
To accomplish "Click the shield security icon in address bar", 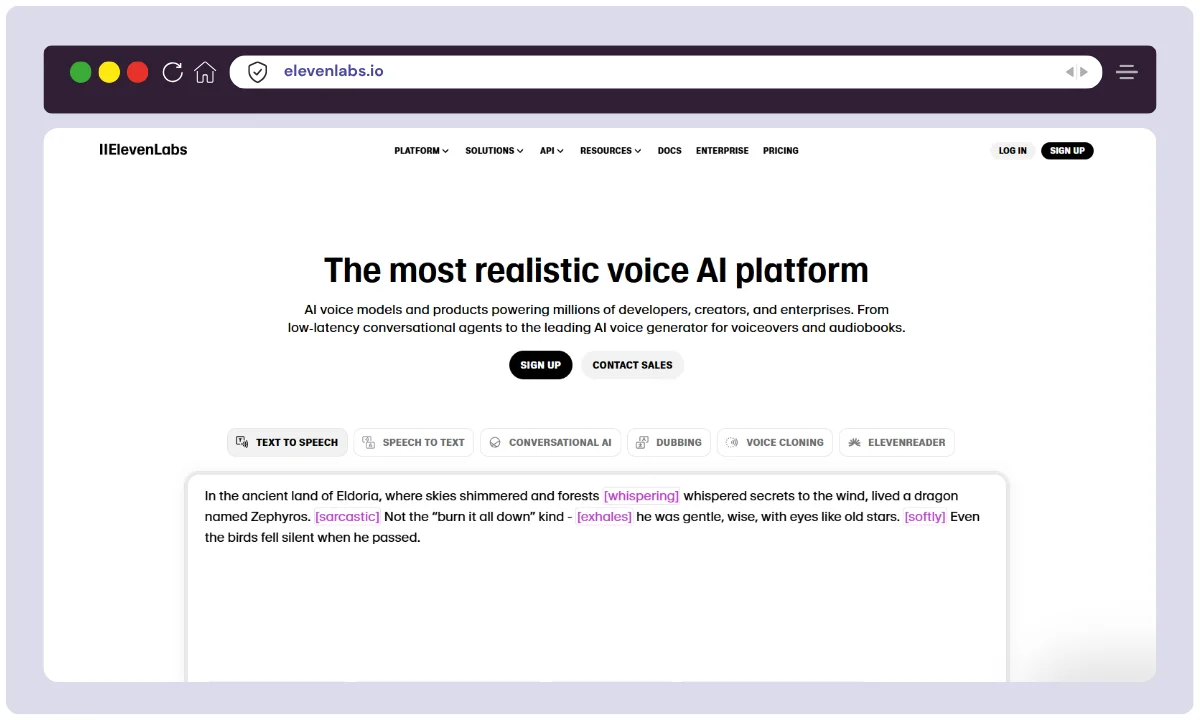I will click(x=257, y=72).
